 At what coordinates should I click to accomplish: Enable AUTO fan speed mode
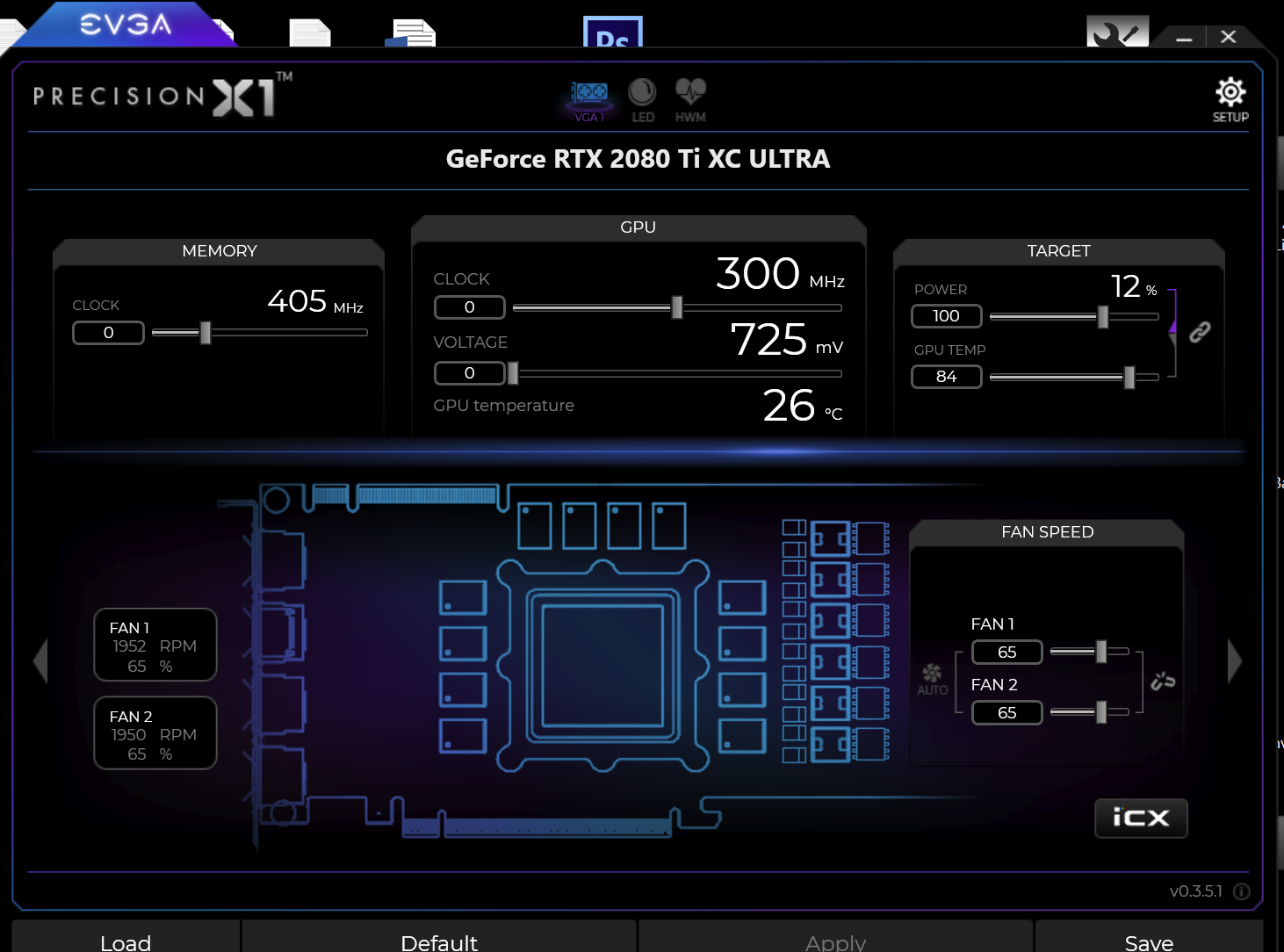[932, 680]
